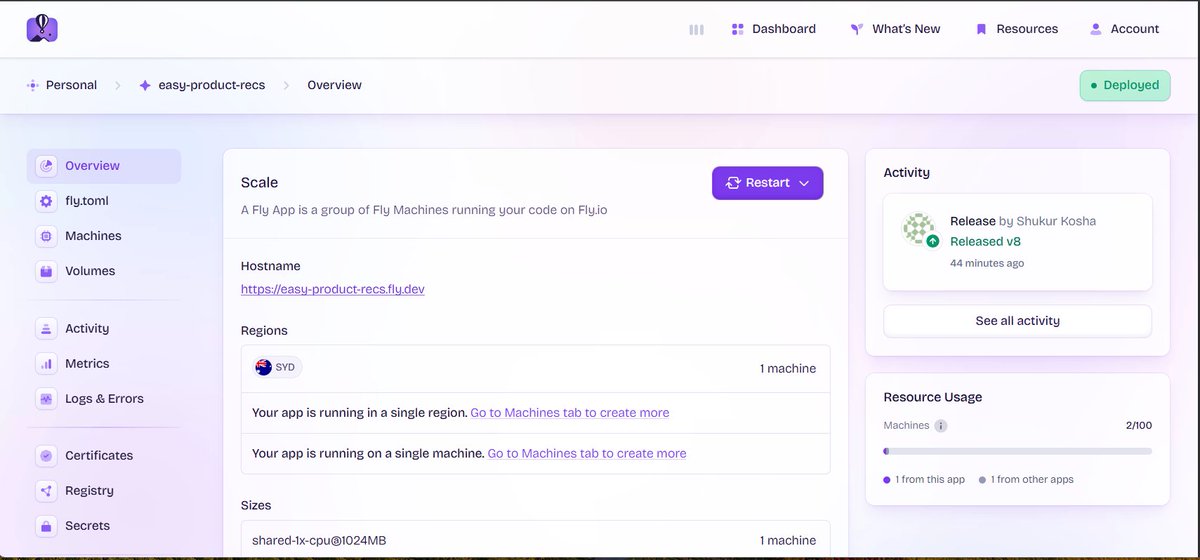This screenshot has height=560, width=1200.
Task: Open the easy-product-recs.fly.dev hostname link
Action: tap(333, 289)
